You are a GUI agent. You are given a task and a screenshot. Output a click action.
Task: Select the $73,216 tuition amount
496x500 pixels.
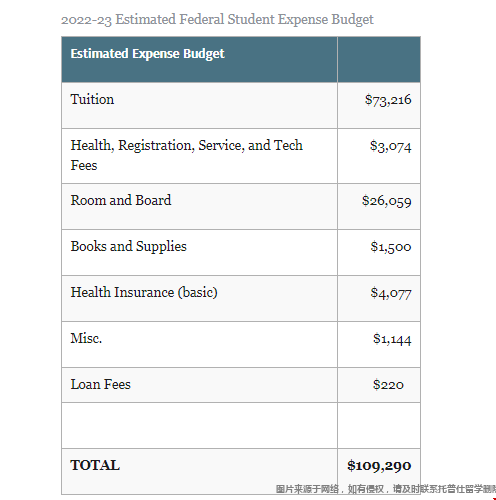point(388,100)
